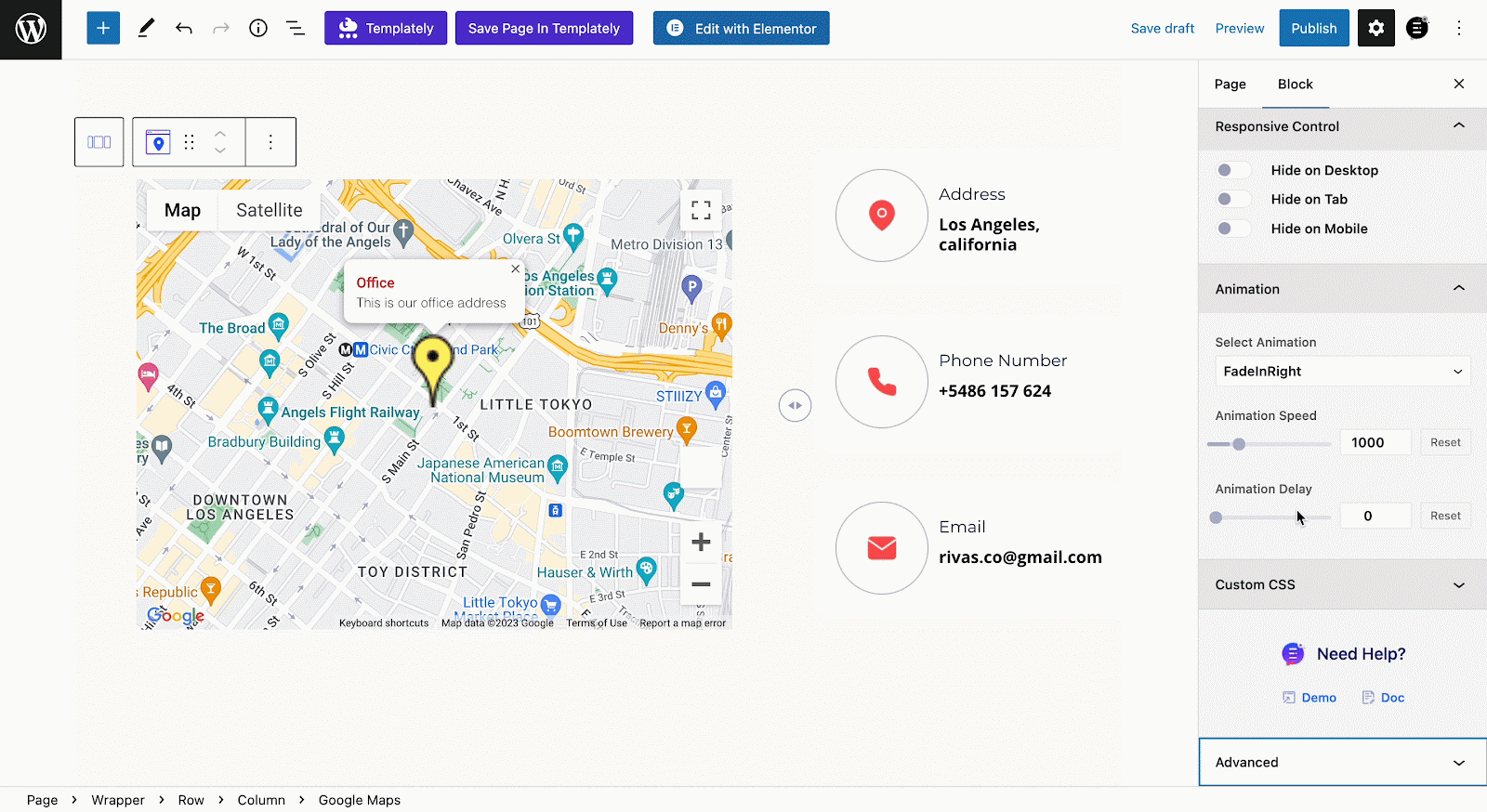Close the Office info window
Image resolution: width=1487 pixels, height=812 pixels.
[x=516, y=269]
